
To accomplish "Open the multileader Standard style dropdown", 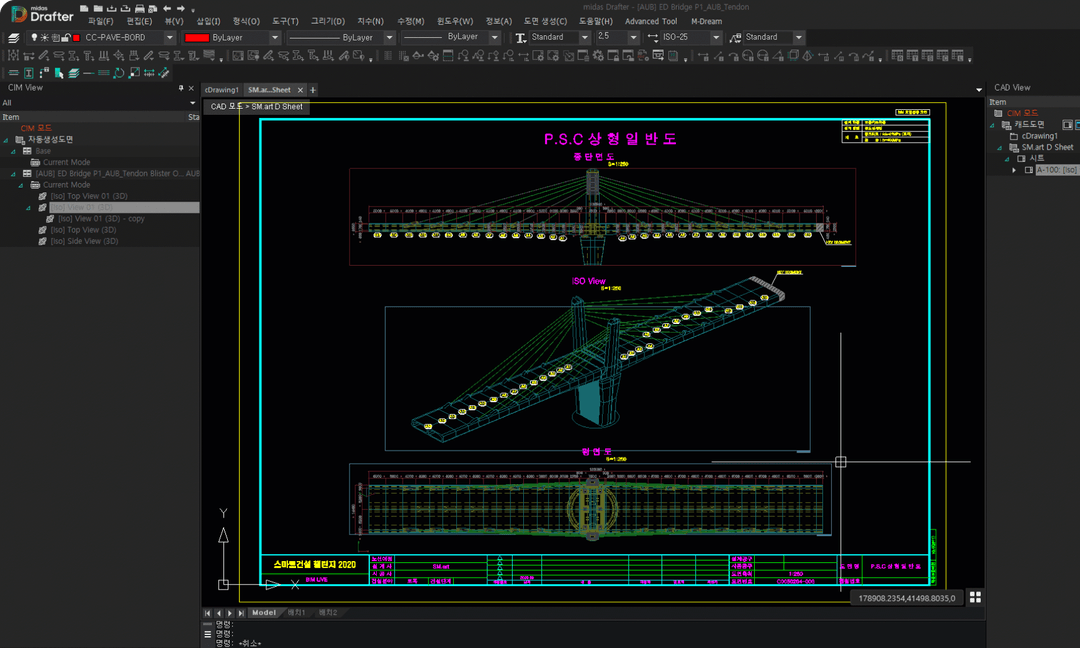I will point(799,38).
